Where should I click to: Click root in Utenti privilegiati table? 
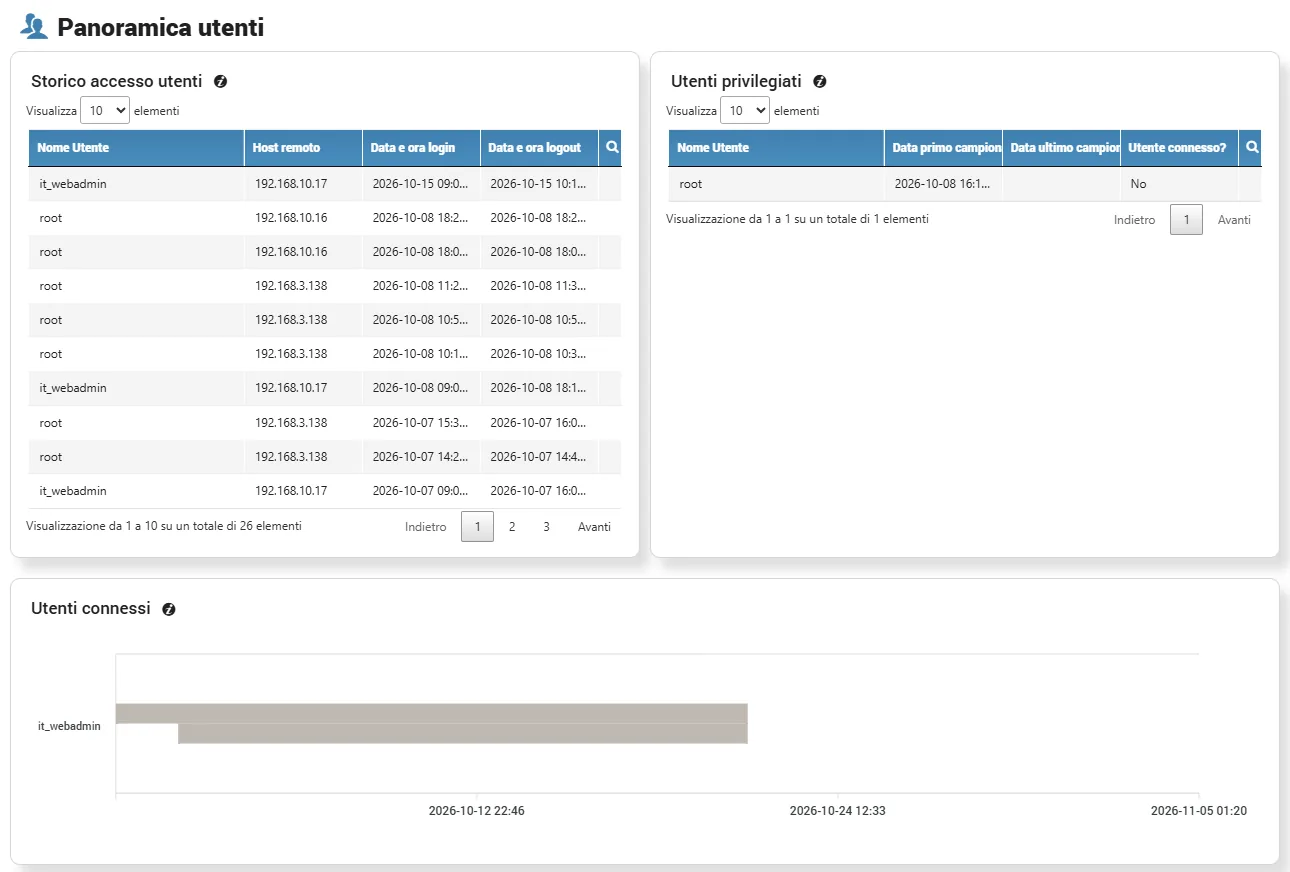[x=690, y=184]
